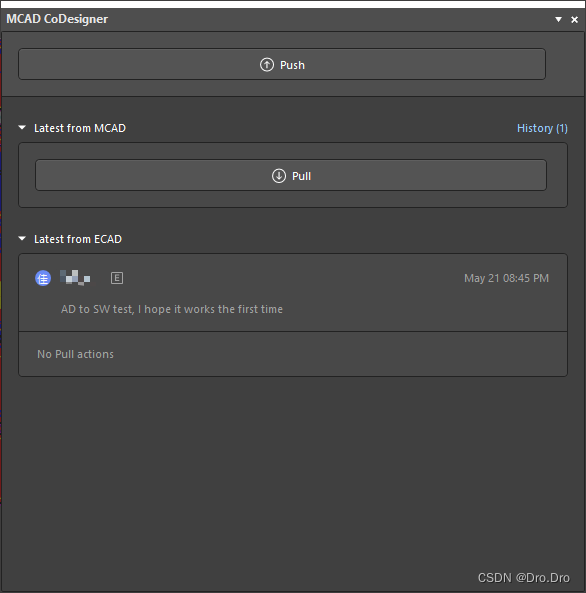Select the blurred username in ECAD entry

[75, 278]
